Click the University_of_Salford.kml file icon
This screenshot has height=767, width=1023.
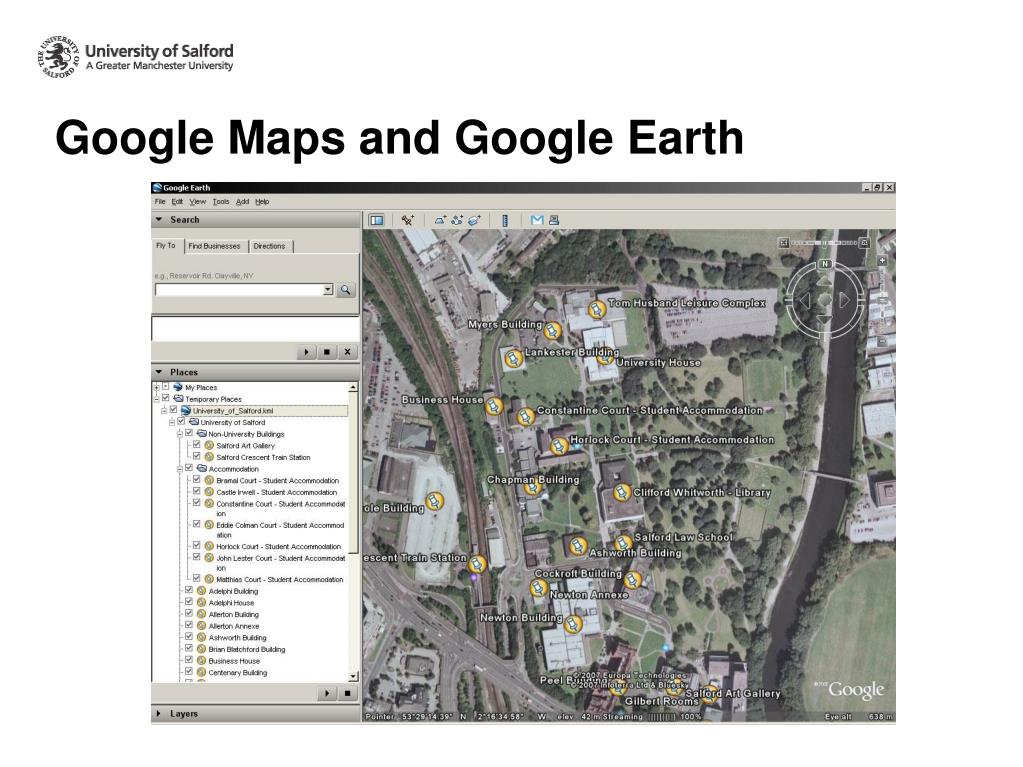click(x=185, y=411)
